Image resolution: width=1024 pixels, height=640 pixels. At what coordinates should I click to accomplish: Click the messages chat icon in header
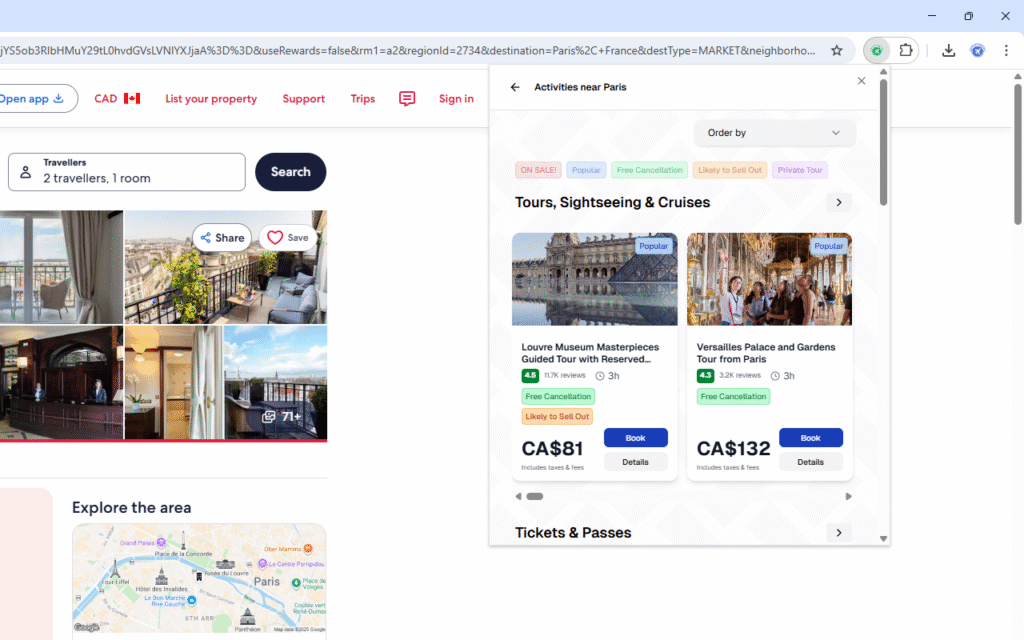(407, 99)
